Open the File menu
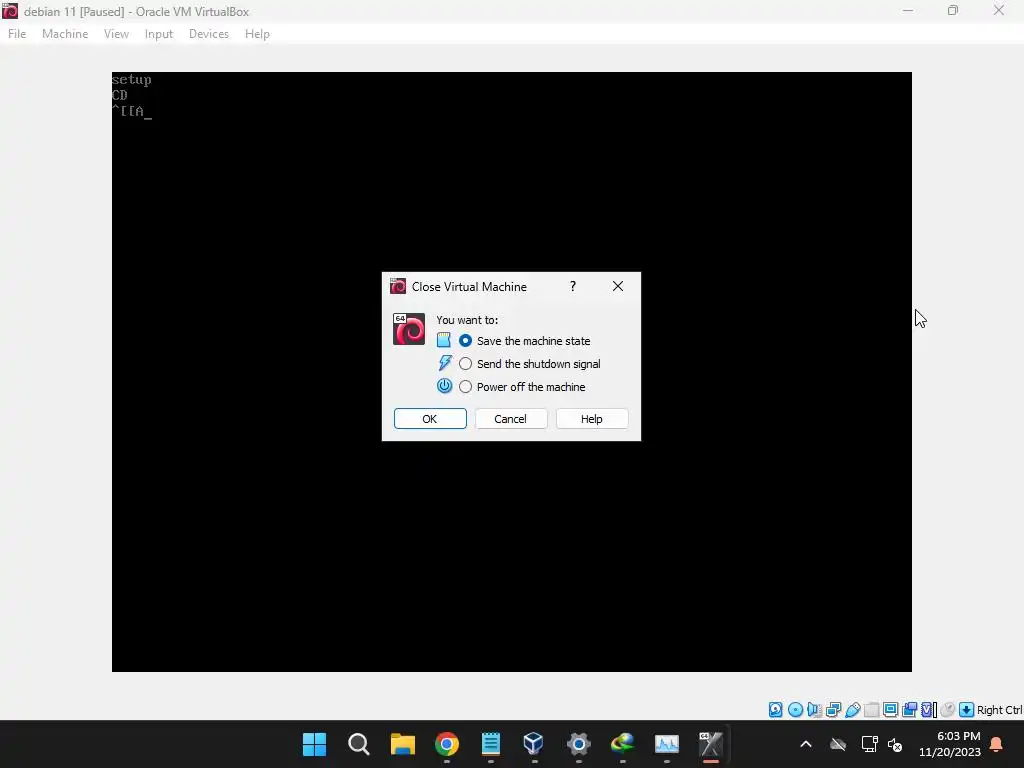Image resolution: width=1024 pixels, height=768 pixels. (x=17, y=34)
